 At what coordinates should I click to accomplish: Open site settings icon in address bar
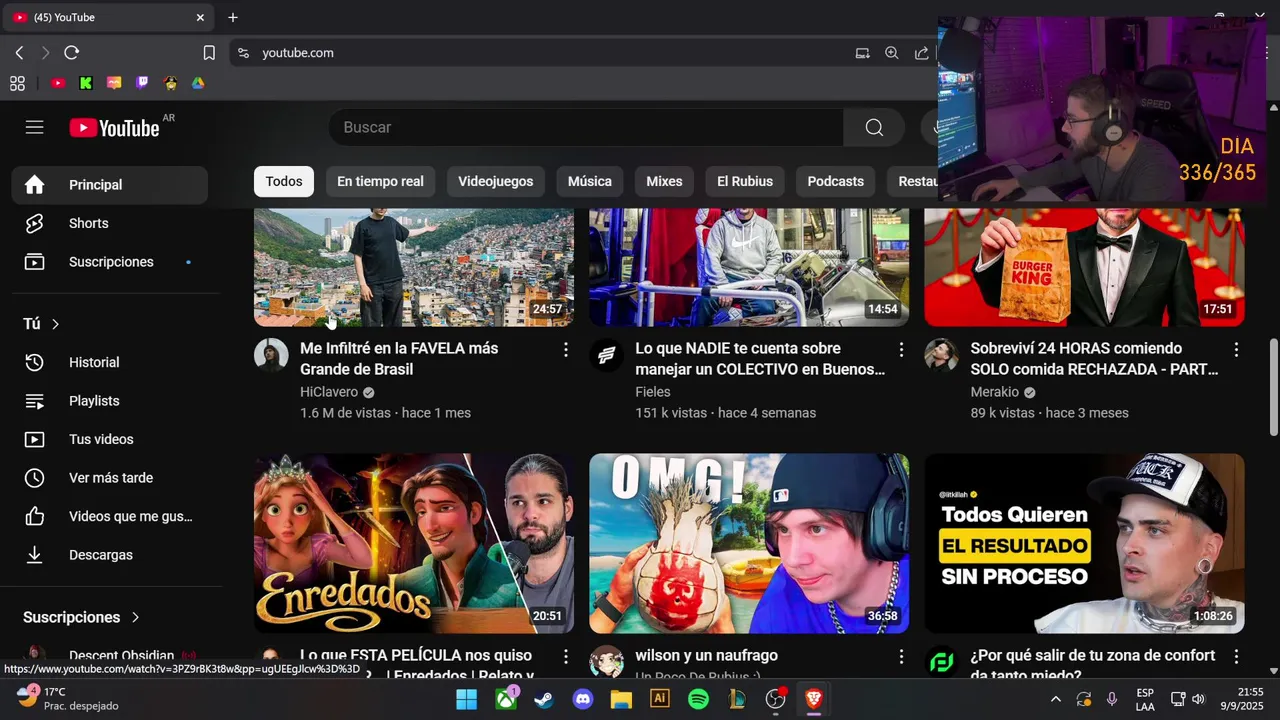[x=243, y=53]
